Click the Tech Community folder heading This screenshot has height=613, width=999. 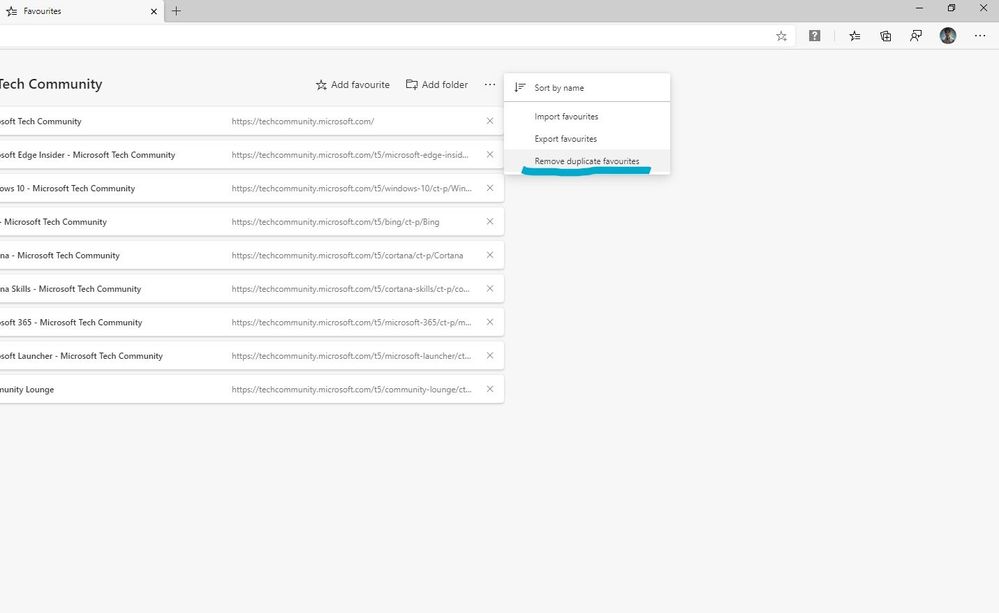pos(51,84)
